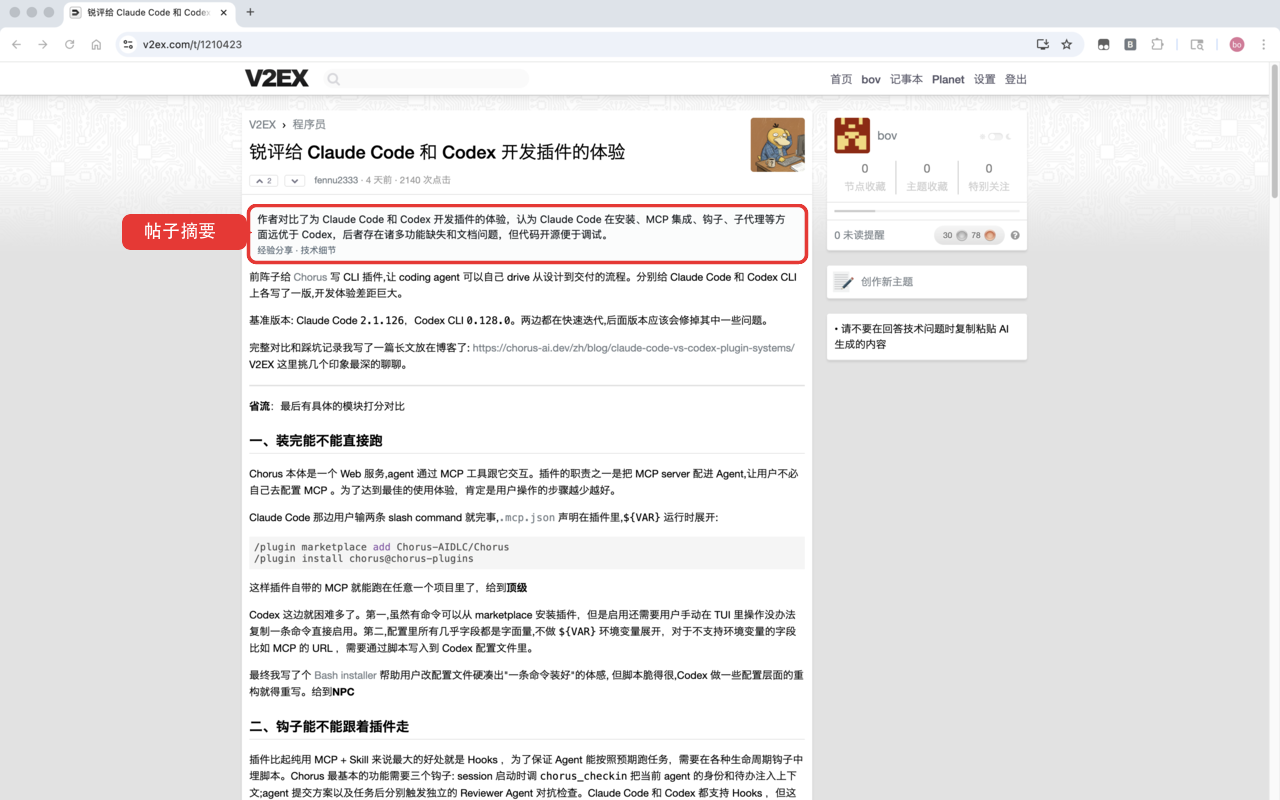Screen dimensions: 1280x800
Task: Open the coin balance 30 / 78 badge
Action: tap(968, 235)
